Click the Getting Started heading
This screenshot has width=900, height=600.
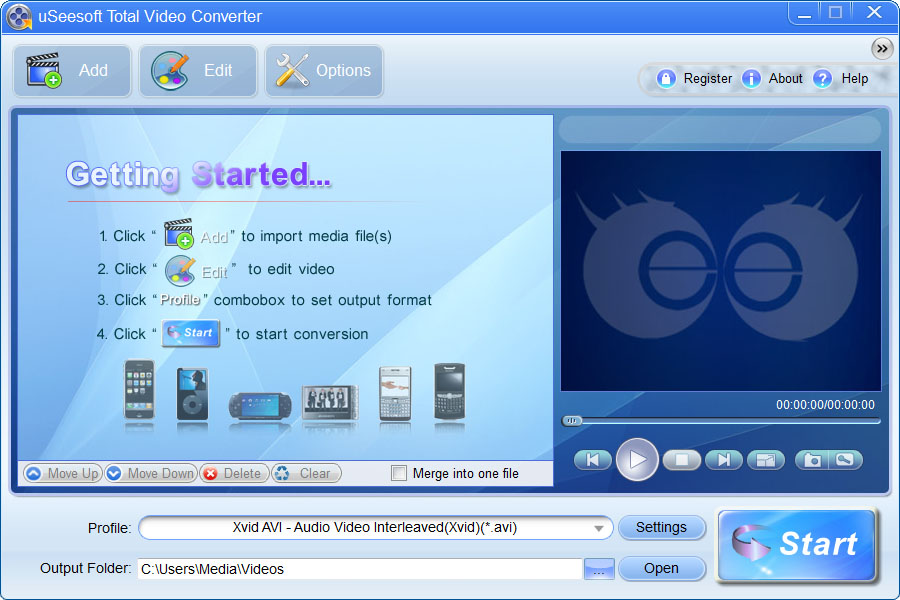198,175
